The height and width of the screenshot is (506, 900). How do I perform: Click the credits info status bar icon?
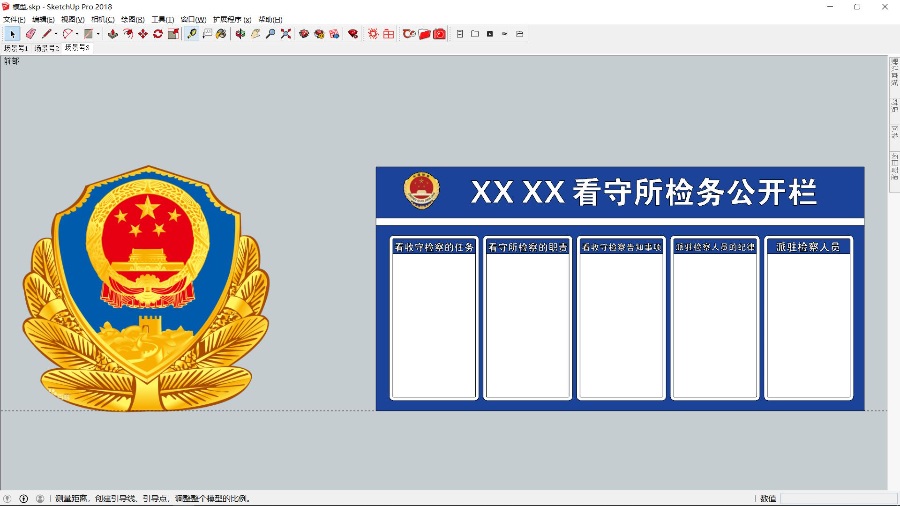[24, 499]
